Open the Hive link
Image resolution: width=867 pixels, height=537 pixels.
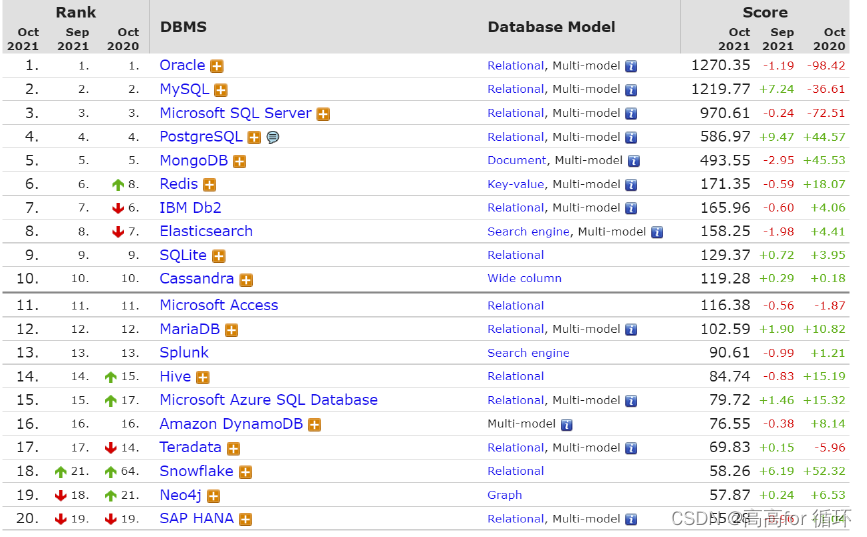(x=175, y=377)
